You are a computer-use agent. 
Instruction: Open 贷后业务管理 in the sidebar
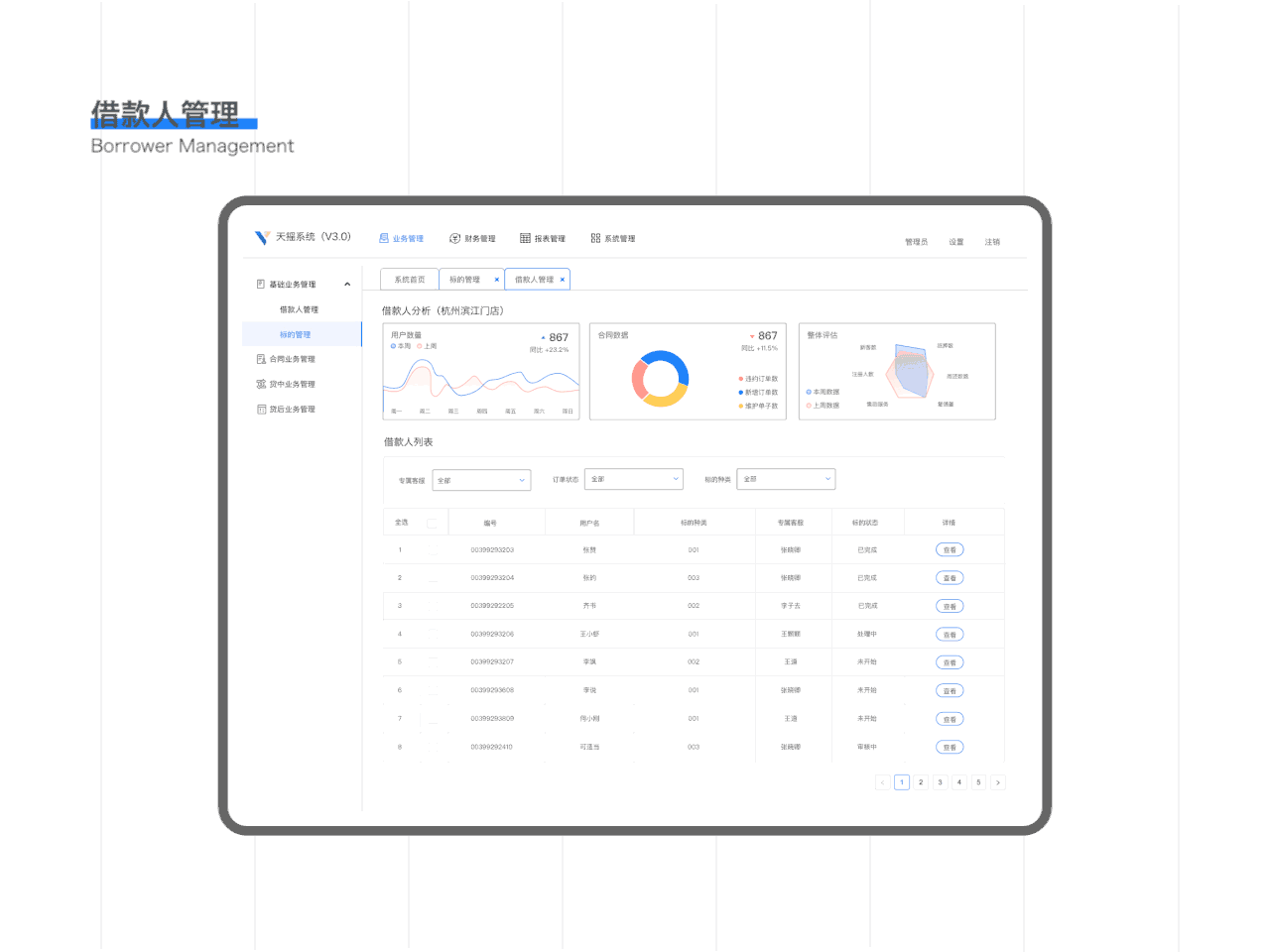coord(286,409)
